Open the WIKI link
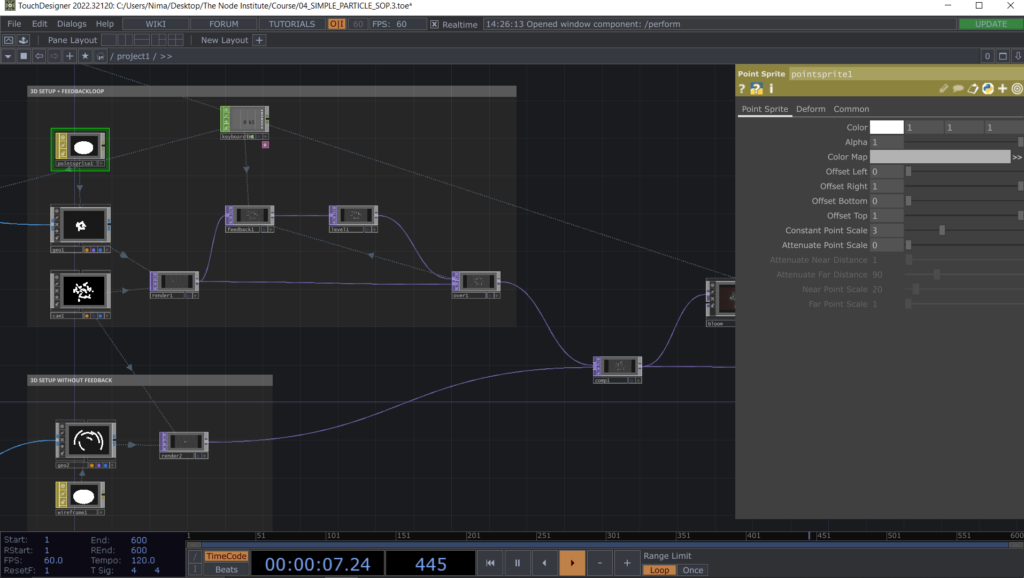Viewport: 1024px width, 578px height. pos(155,24)
